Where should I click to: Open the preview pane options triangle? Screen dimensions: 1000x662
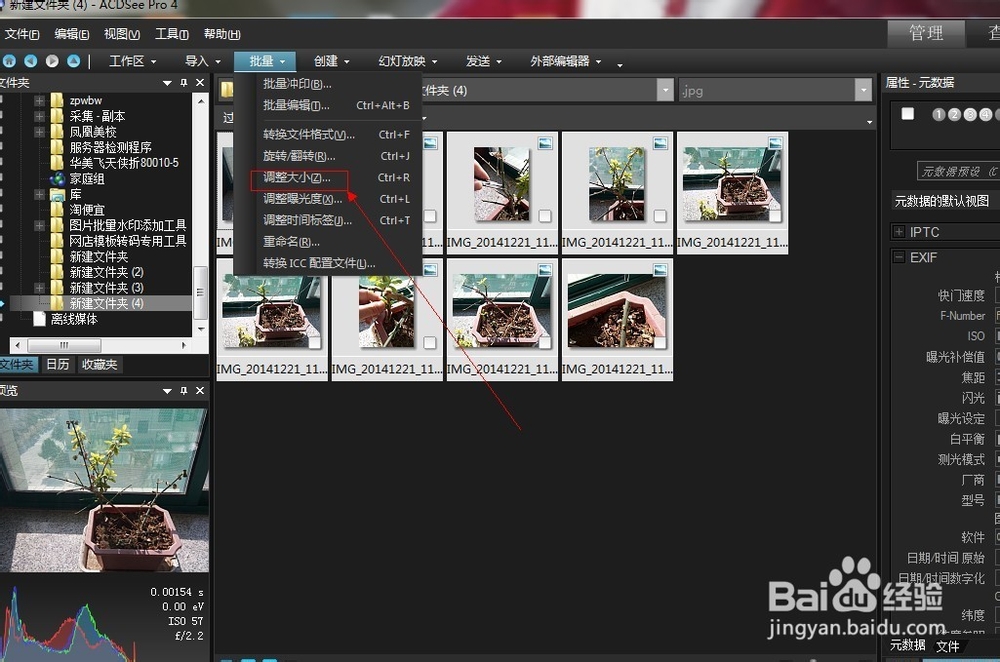pyautogui.click(x=167, y=390)
